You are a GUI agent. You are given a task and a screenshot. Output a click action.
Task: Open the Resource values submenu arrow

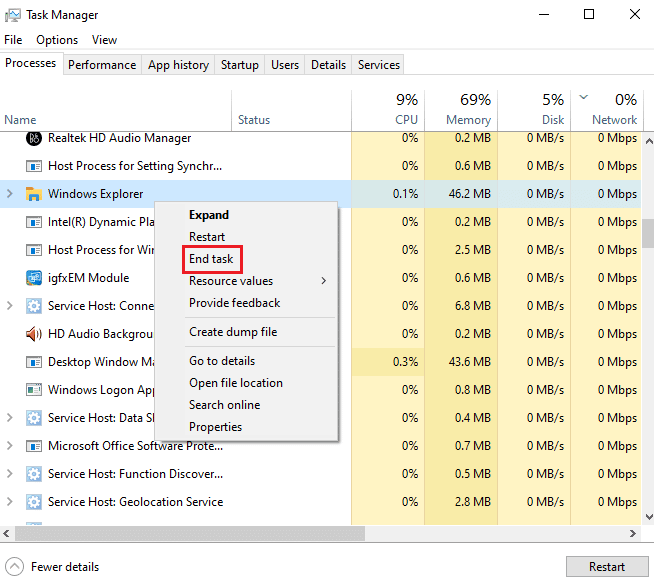[x=324, y=281]
